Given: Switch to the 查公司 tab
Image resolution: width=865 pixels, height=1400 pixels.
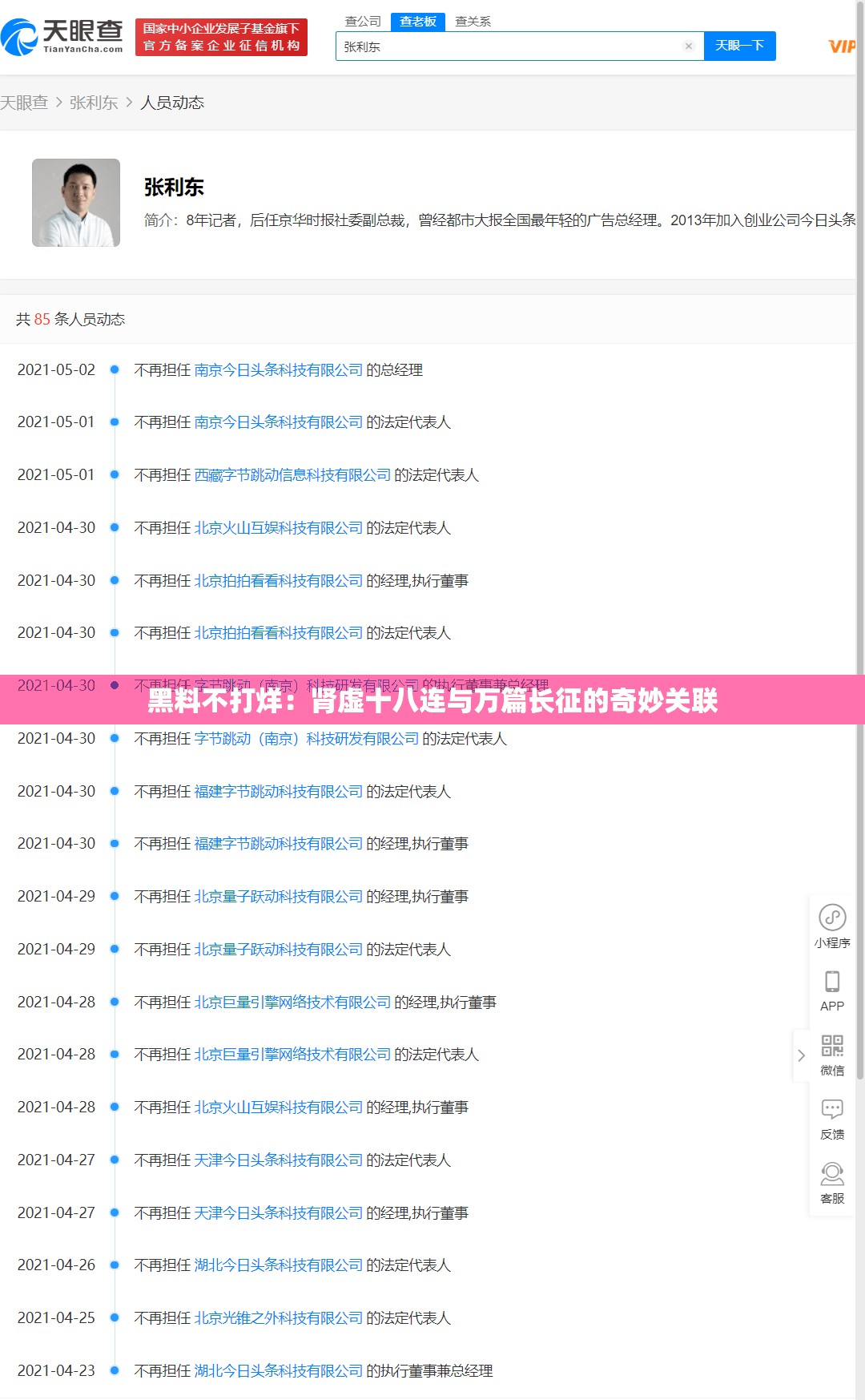Looking at the screenshot, I should pos(363,22).
